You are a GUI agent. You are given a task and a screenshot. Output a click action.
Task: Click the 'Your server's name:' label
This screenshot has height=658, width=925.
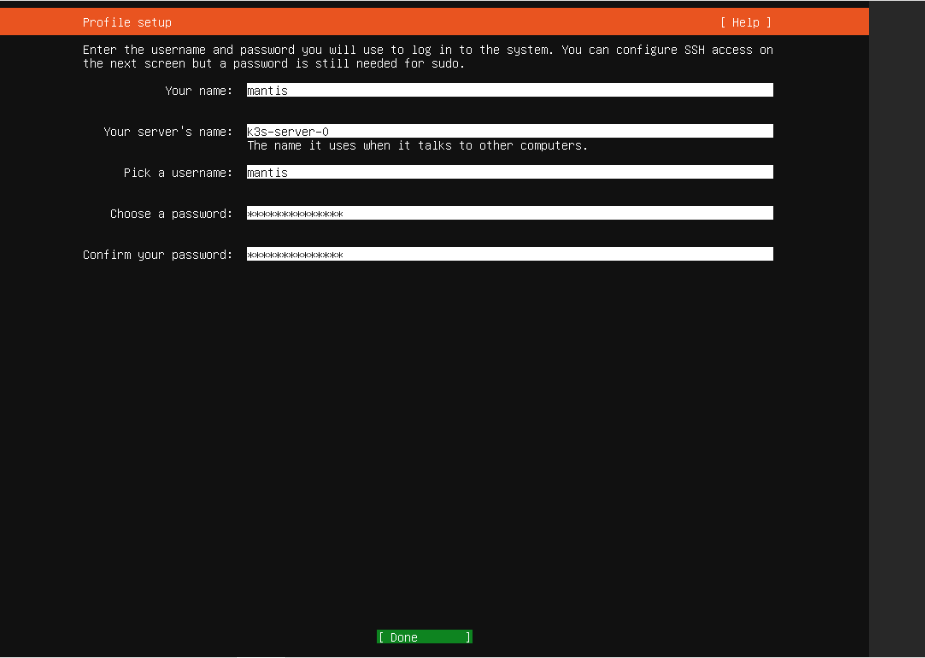coord(167,131)
